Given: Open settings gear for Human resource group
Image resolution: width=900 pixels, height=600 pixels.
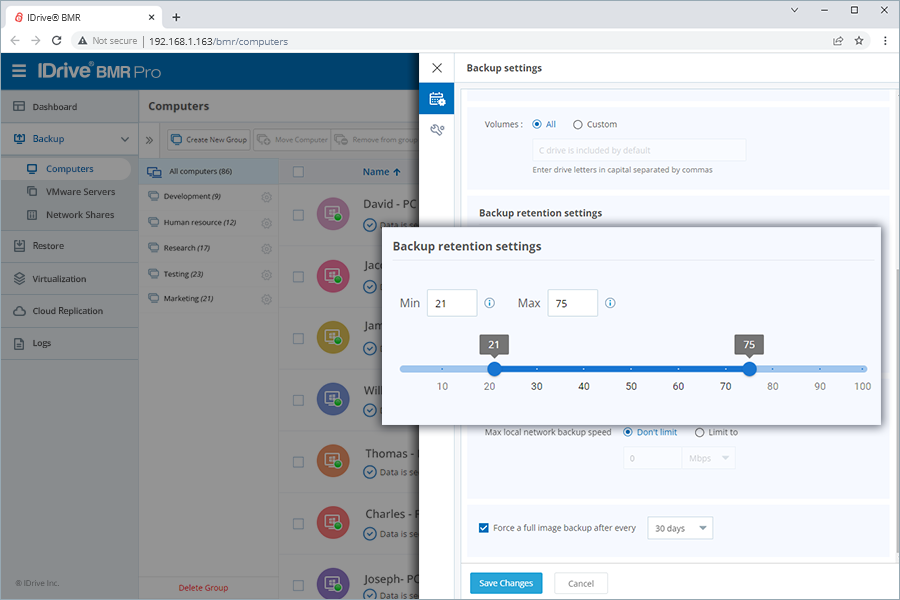Looking at the screenshot, I should [x=266, y=223].
